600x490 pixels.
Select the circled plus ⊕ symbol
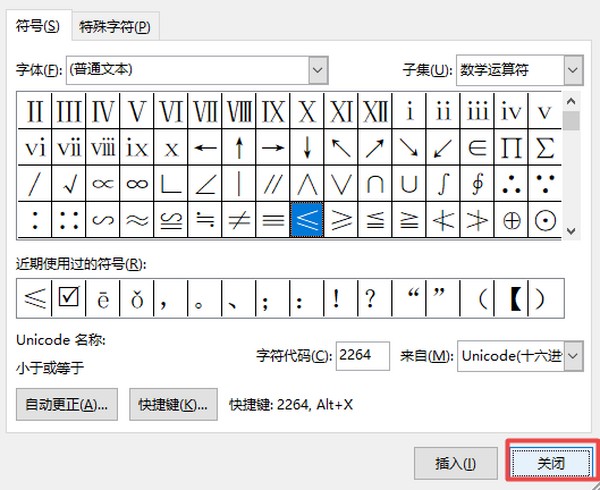[x=511, y=220]
